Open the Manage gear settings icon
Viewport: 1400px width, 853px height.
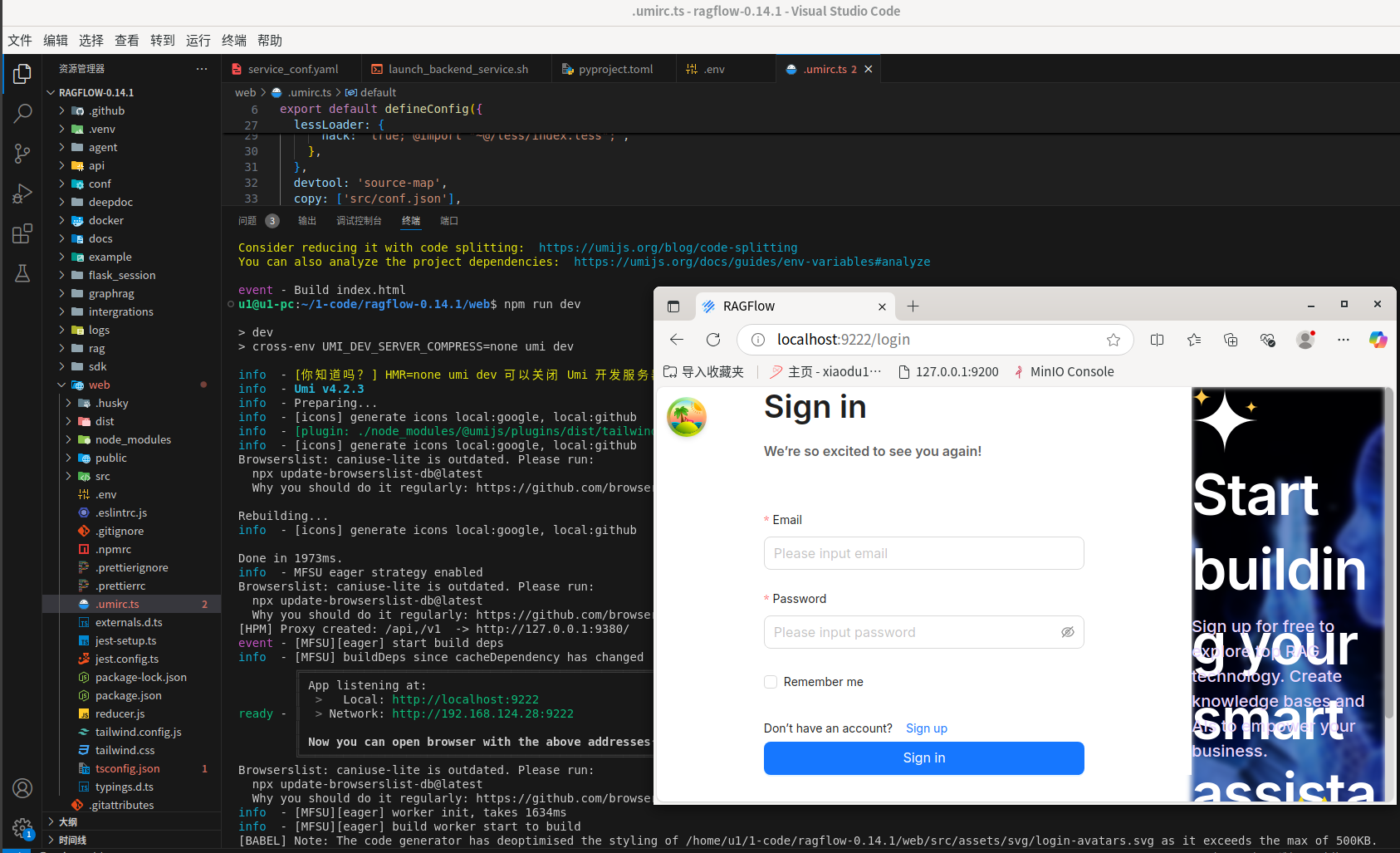22,827
